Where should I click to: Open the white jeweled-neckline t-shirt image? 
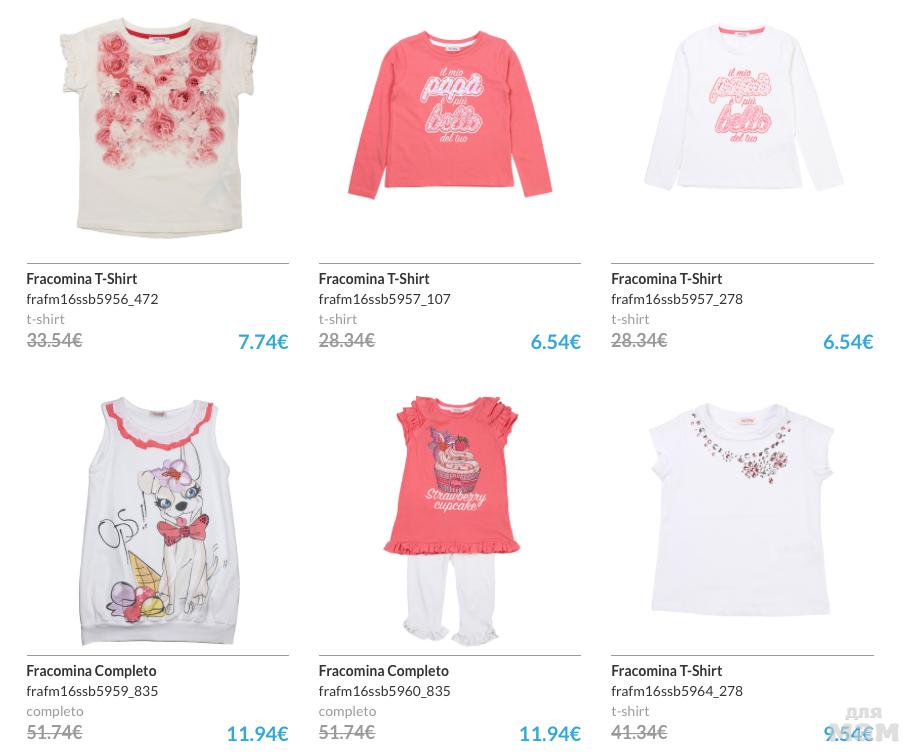point(741,509)
